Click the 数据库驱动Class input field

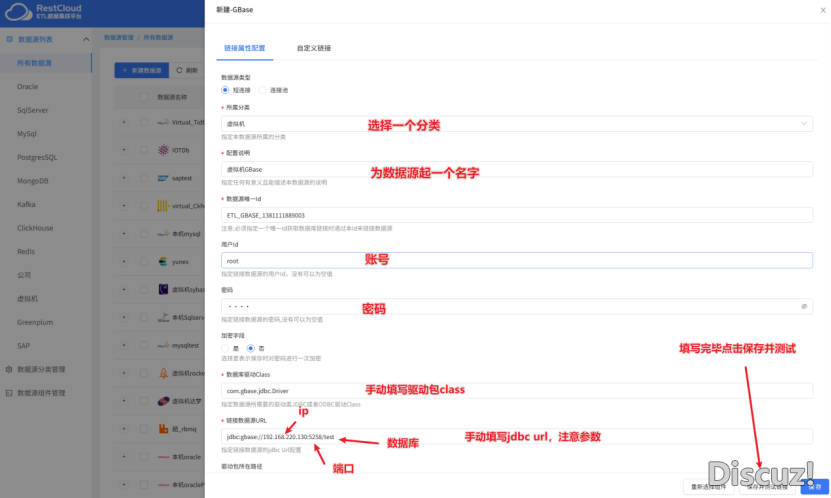coord(517,391)
